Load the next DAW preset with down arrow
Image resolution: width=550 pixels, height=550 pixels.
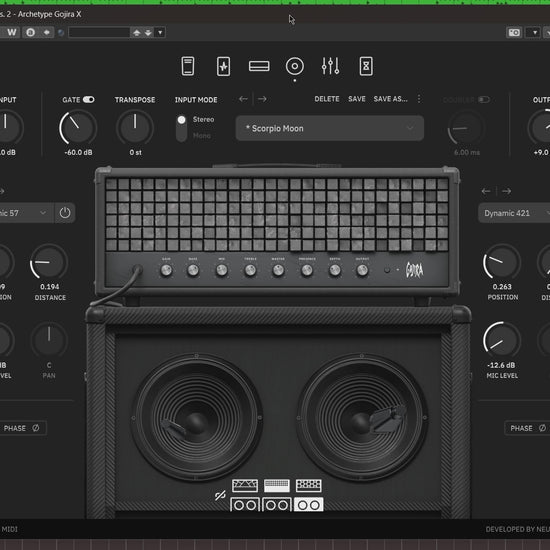pyautogui.click(x=148, y=33)
